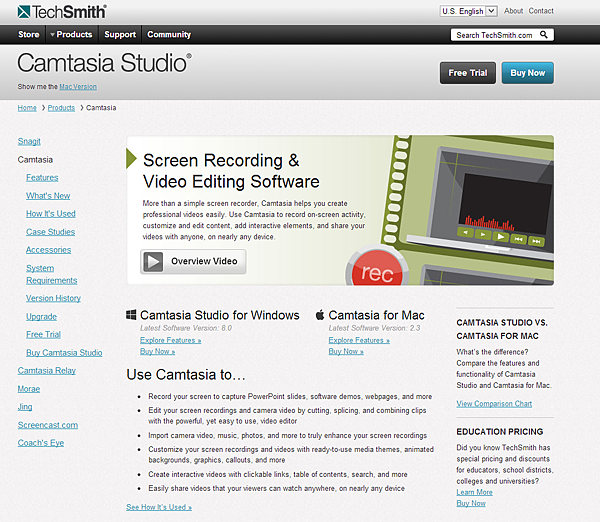Image resolution: width=600 pixels, height=522 pixels.
Task: Open Camtasia Relay sidebar link
Action: [47, 370]
